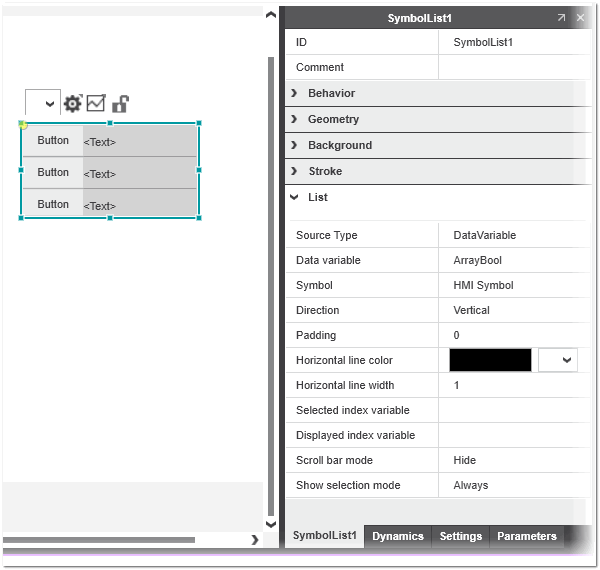
Task: Pop out the SymbolList1 properties panel
Action: [x=561, y=18]
